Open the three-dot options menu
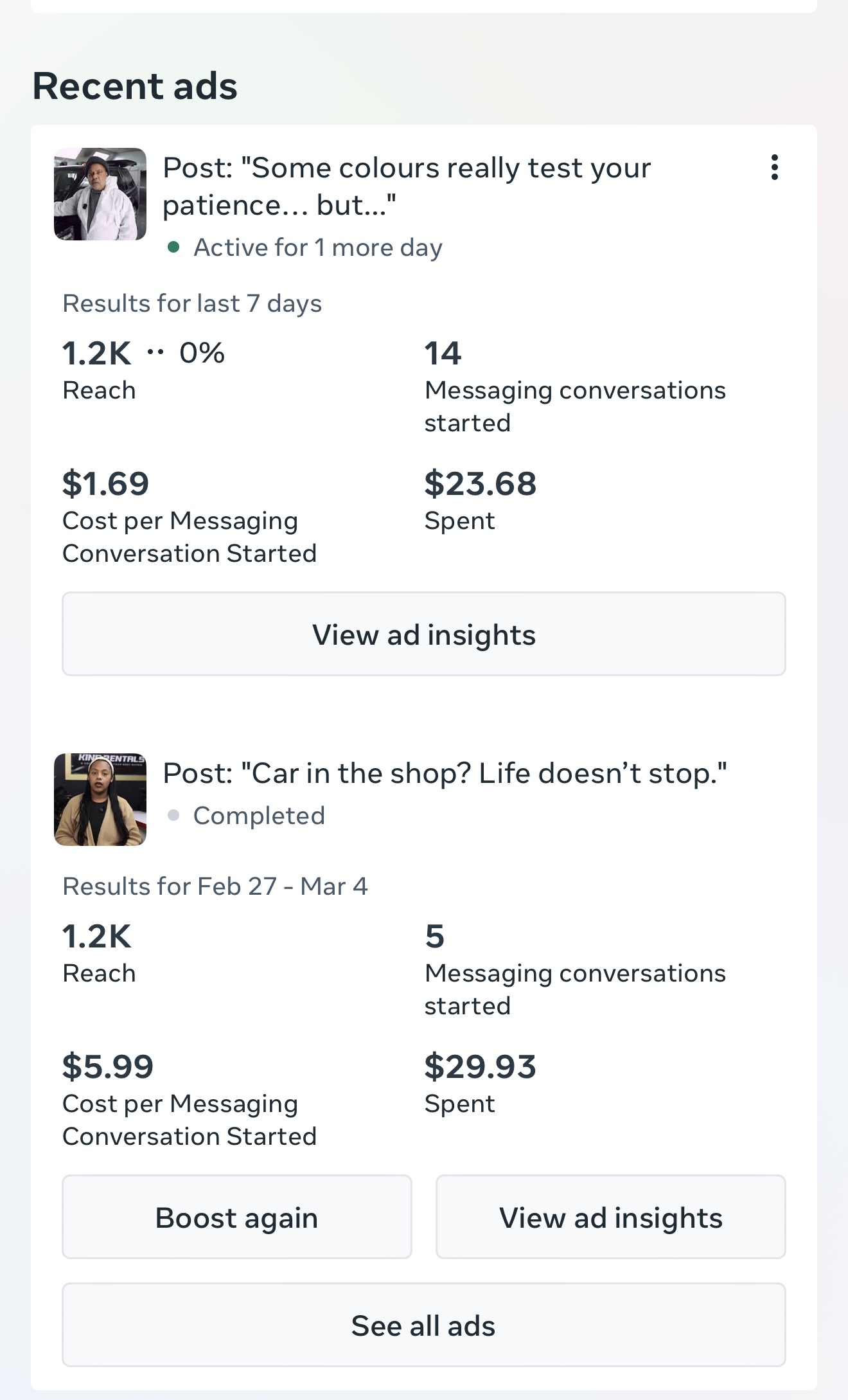 (x=775, y=168)
